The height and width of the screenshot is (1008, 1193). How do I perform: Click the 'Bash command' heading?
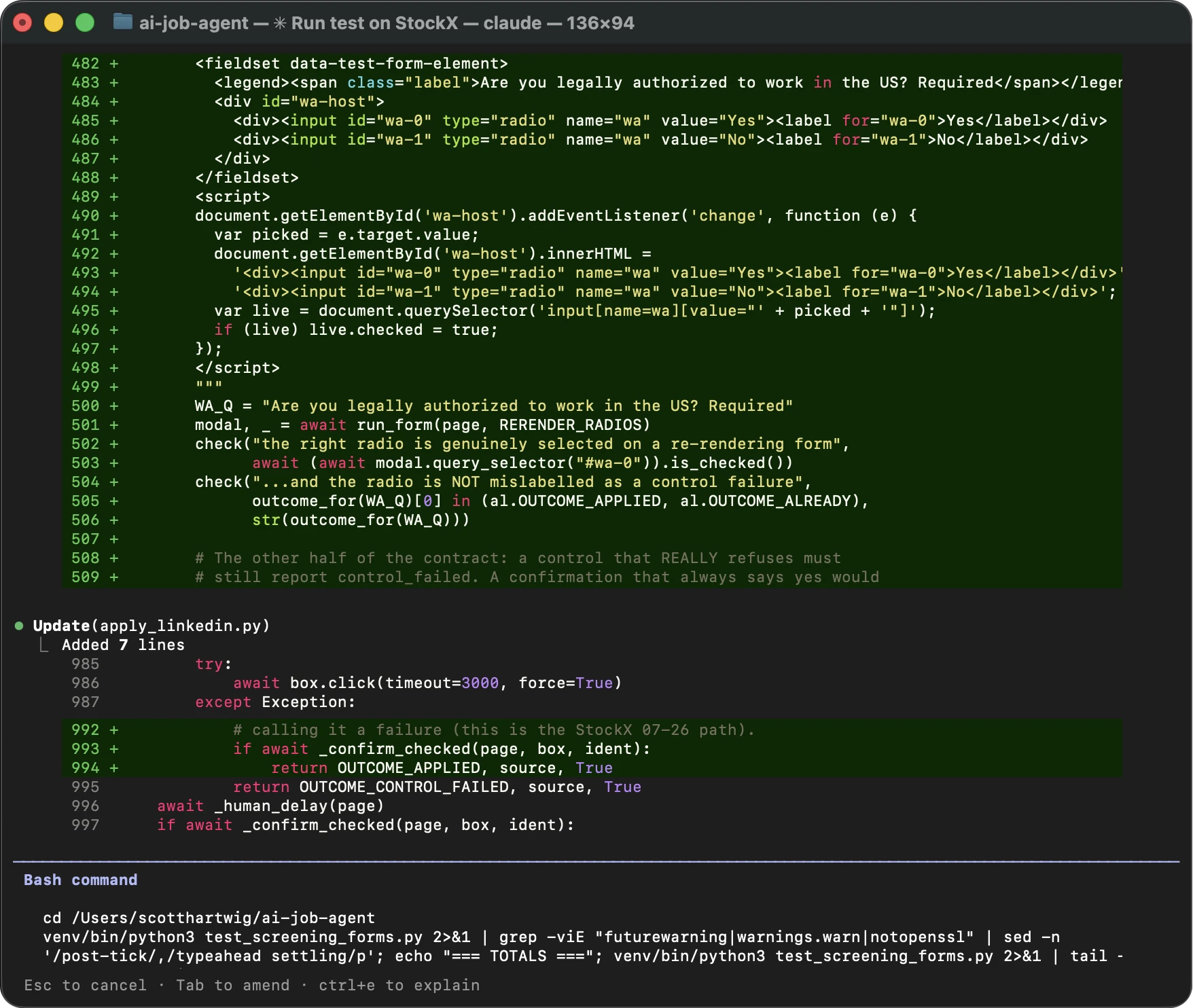click(x=81, y=880)
